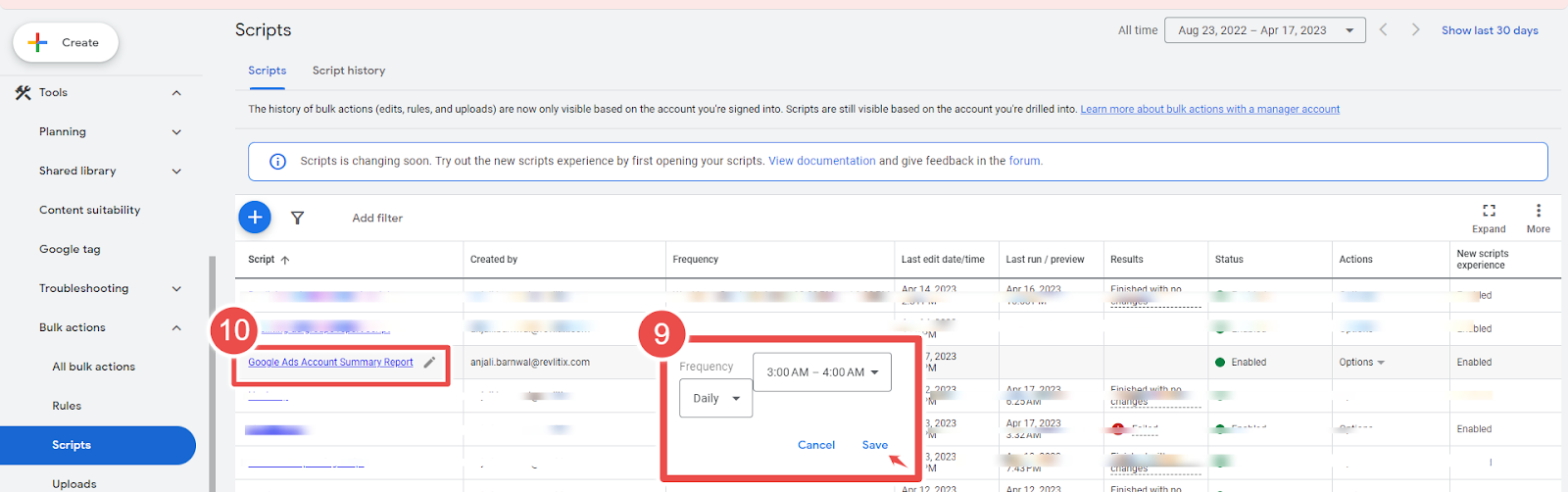The image size is (1568, 492).
Task: Open View documentation link
Action: (x=821, y=161)
